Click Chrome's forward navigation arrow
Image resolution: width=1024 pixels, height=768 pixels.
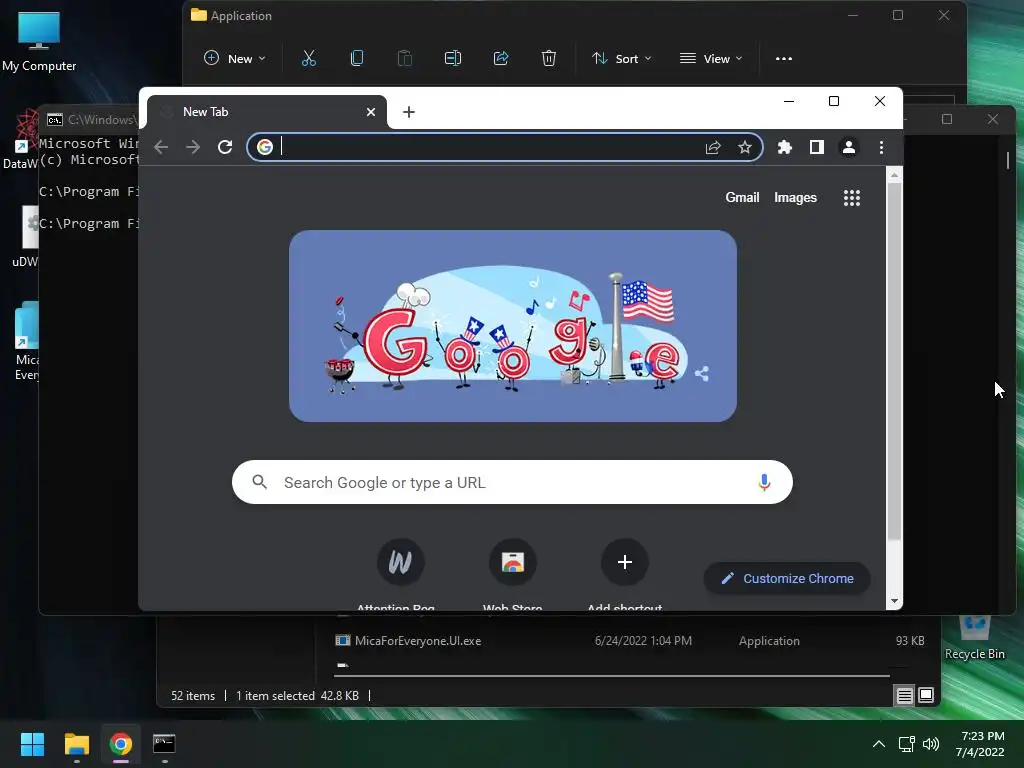(x=193, y=147)
